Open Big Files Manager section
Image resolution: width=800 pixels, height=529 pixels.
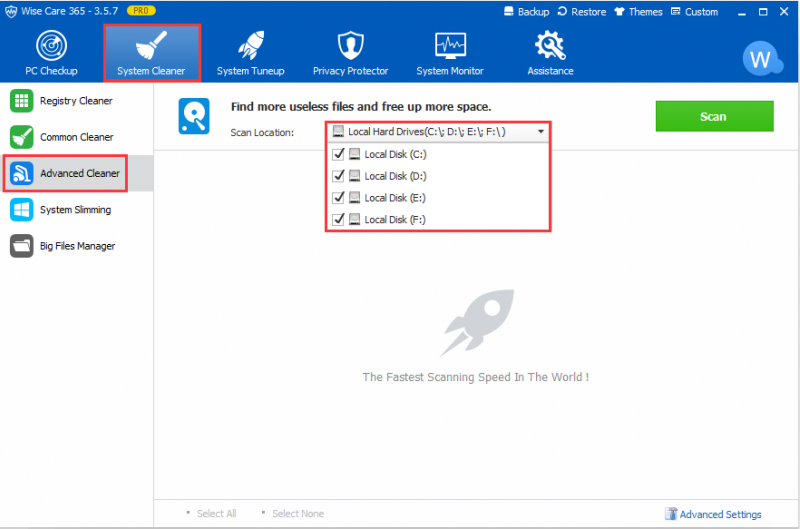pyautogui.click(x=77, y=246)
